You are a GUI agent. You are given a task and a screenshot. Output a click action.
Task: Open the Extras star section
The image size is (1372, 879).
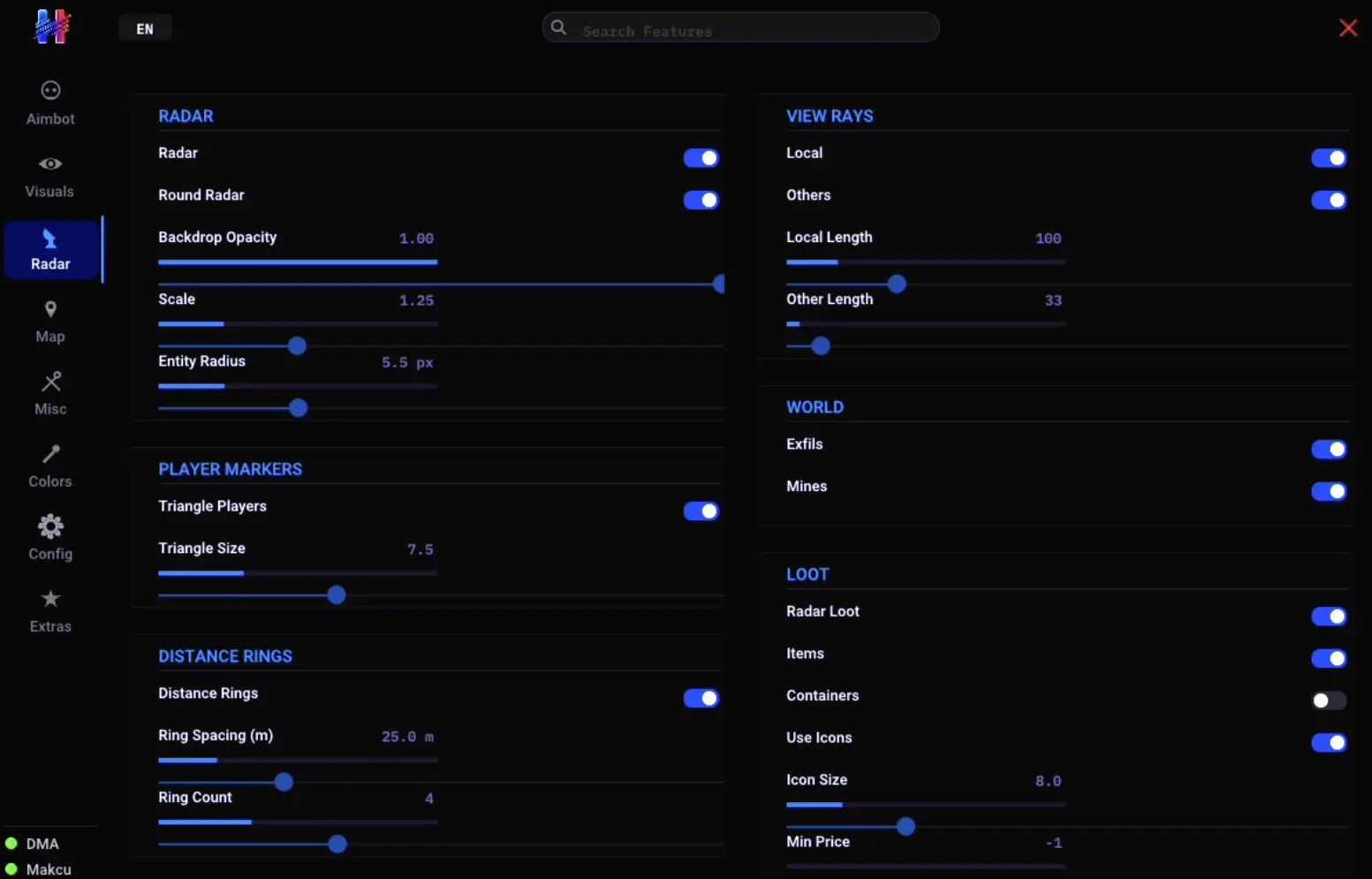(x=50, y=610)
